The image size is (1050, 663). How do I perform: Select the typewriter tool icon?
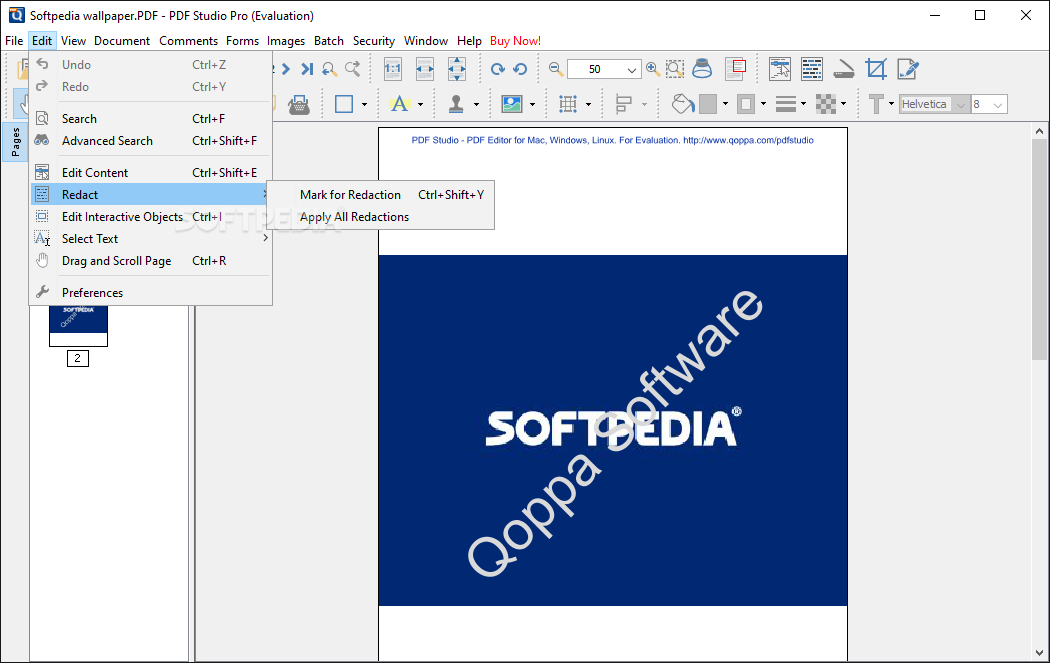299,104
